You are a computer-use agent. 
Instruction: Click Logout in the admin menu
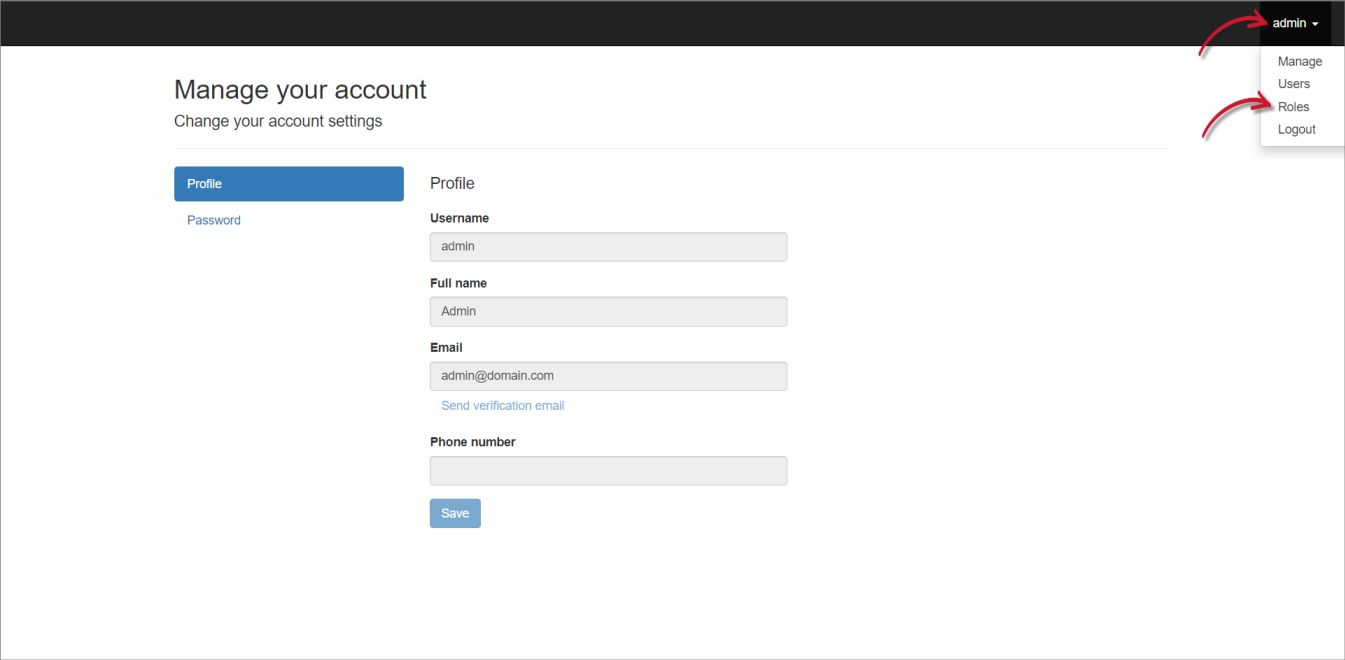click(1296, 129)
